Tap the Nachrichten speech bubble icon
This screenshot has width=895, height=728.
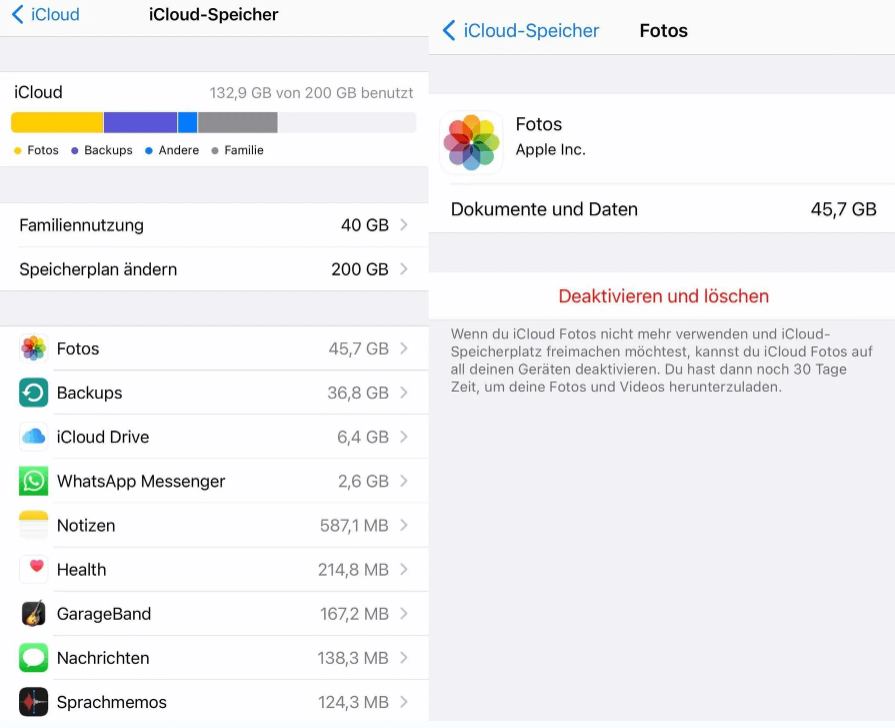(34, 658)
